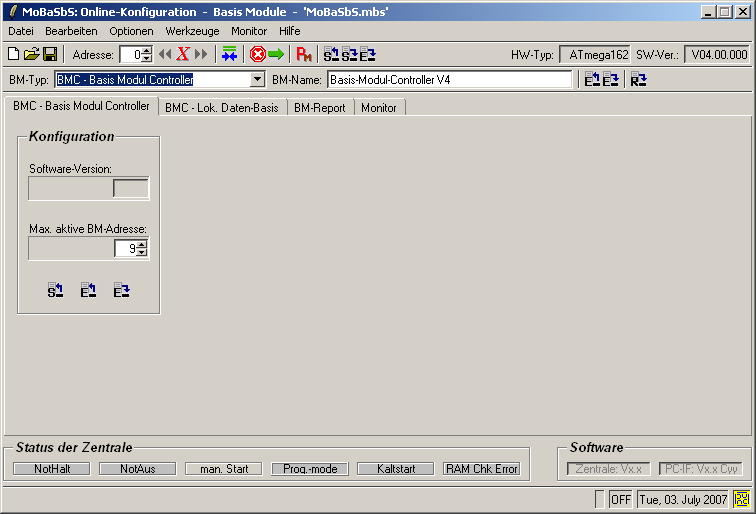Click the blue and green arrows toolbar icon

click(x=230, y=54)
